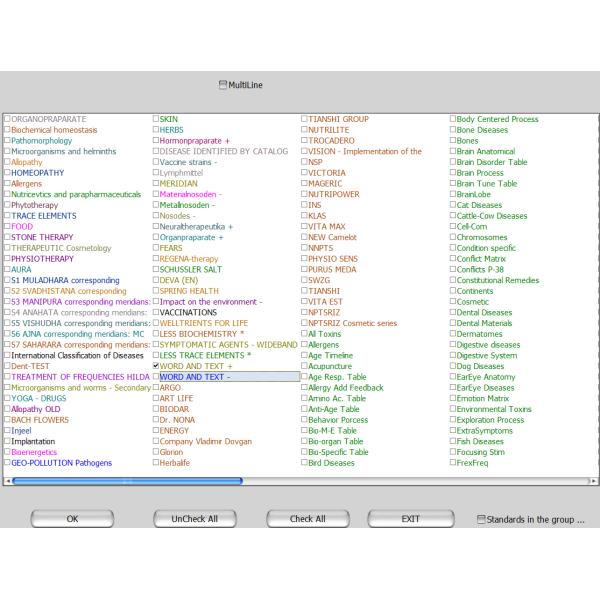Check the Acupuncture list item

305,366
